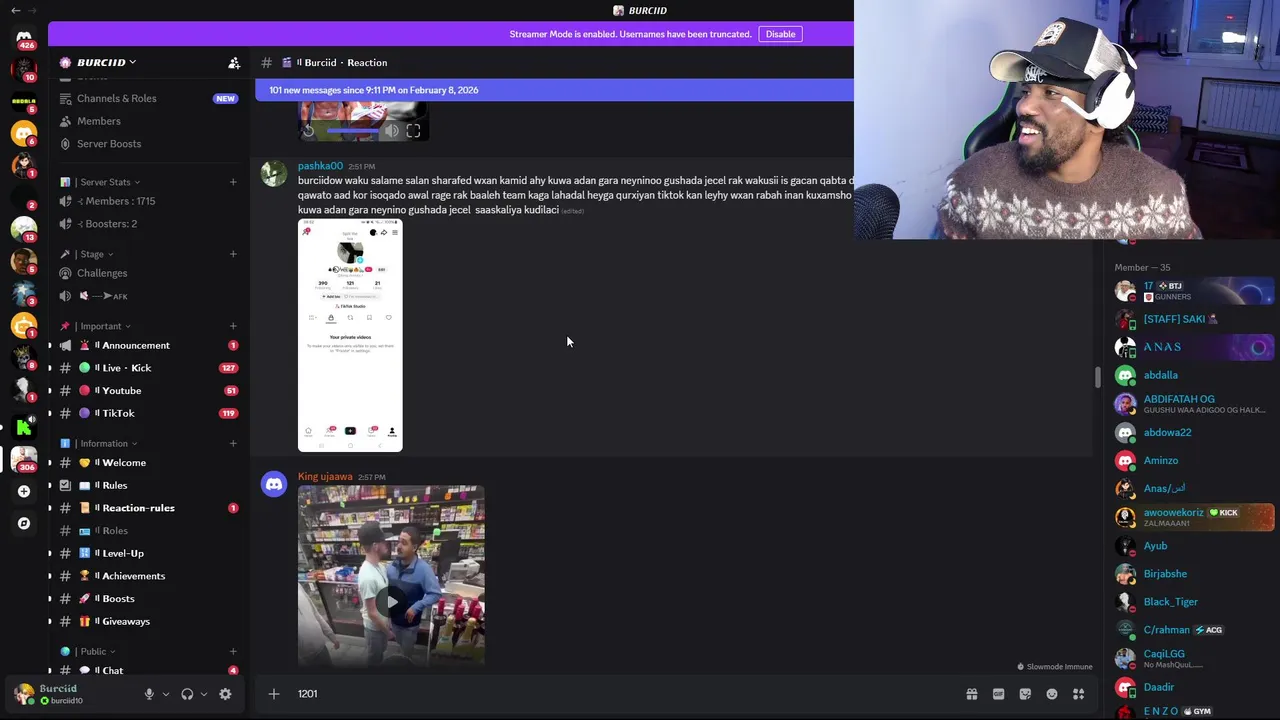This screenshot has width=1280, height=720.
Task: Click pashka00 username in chat
Action: click(320, 166)
